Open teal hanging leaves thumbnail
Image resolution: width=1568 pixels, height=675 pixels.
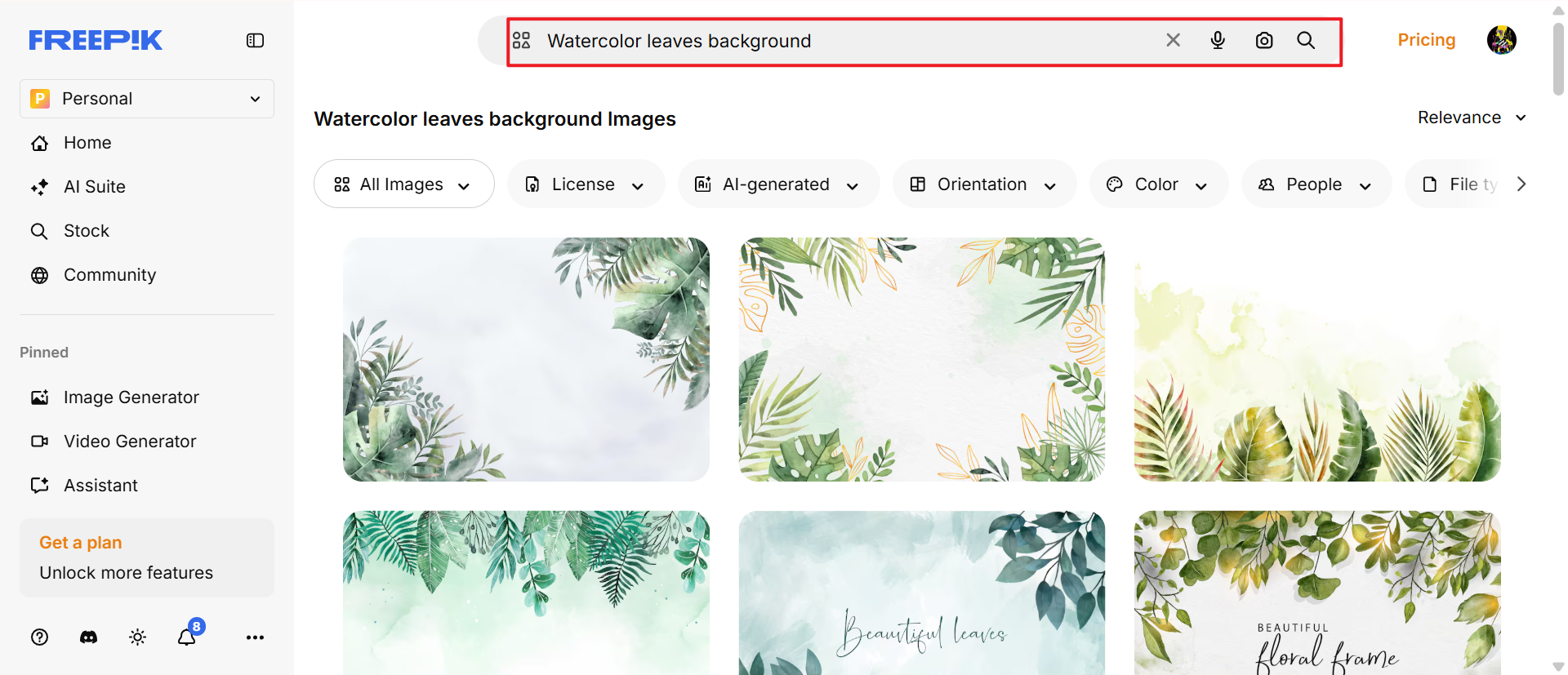pos(526,593)
